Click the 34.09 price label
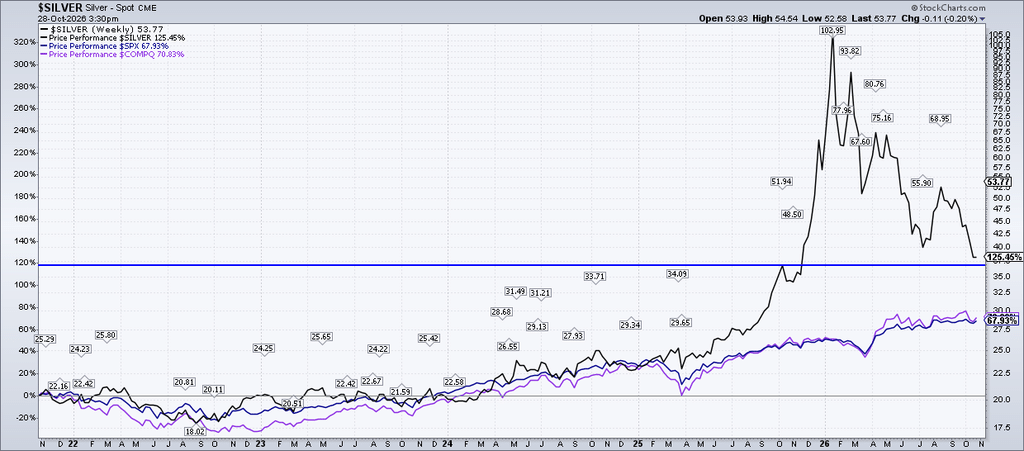The image size is (1024, 451). point(678,273)
